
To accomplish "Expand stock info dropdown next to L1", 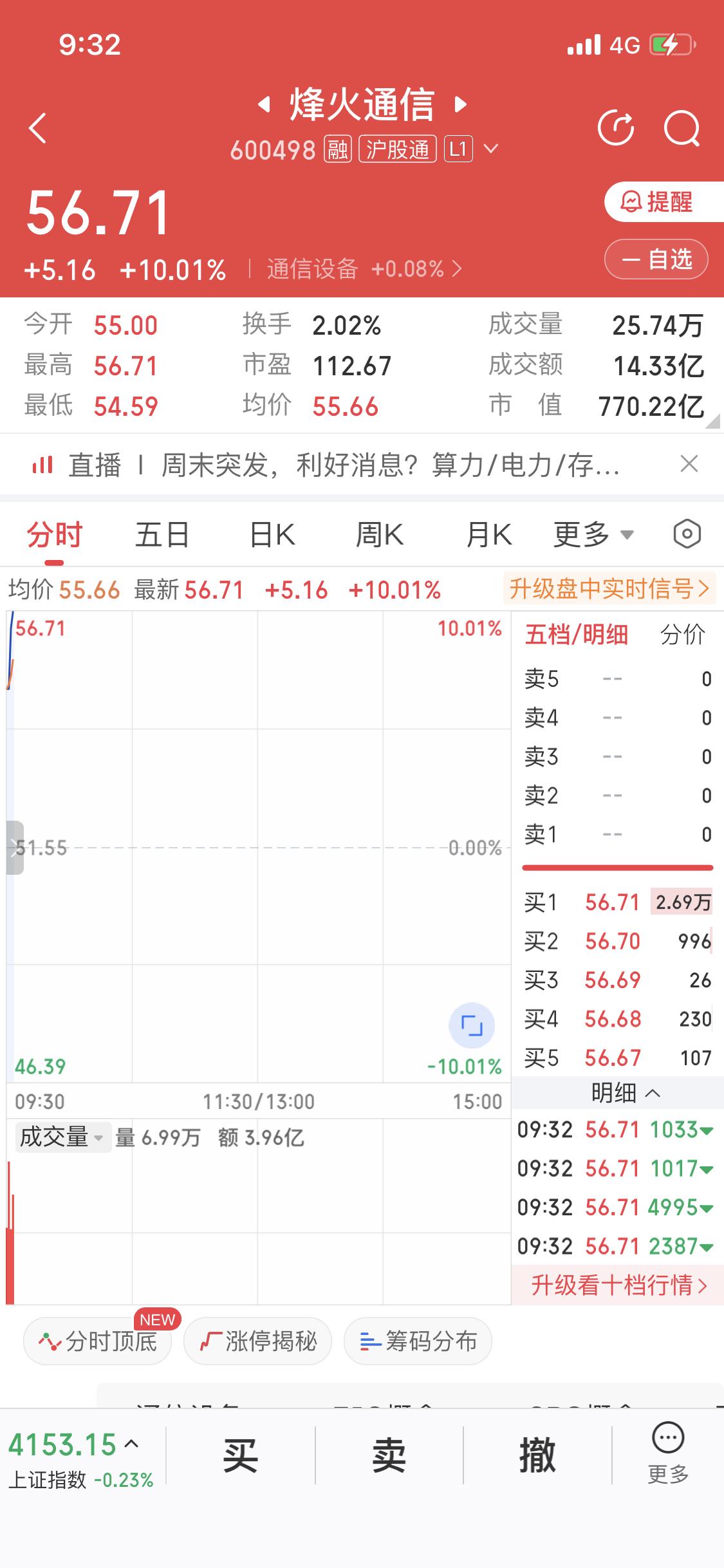I will coord(491,149).
